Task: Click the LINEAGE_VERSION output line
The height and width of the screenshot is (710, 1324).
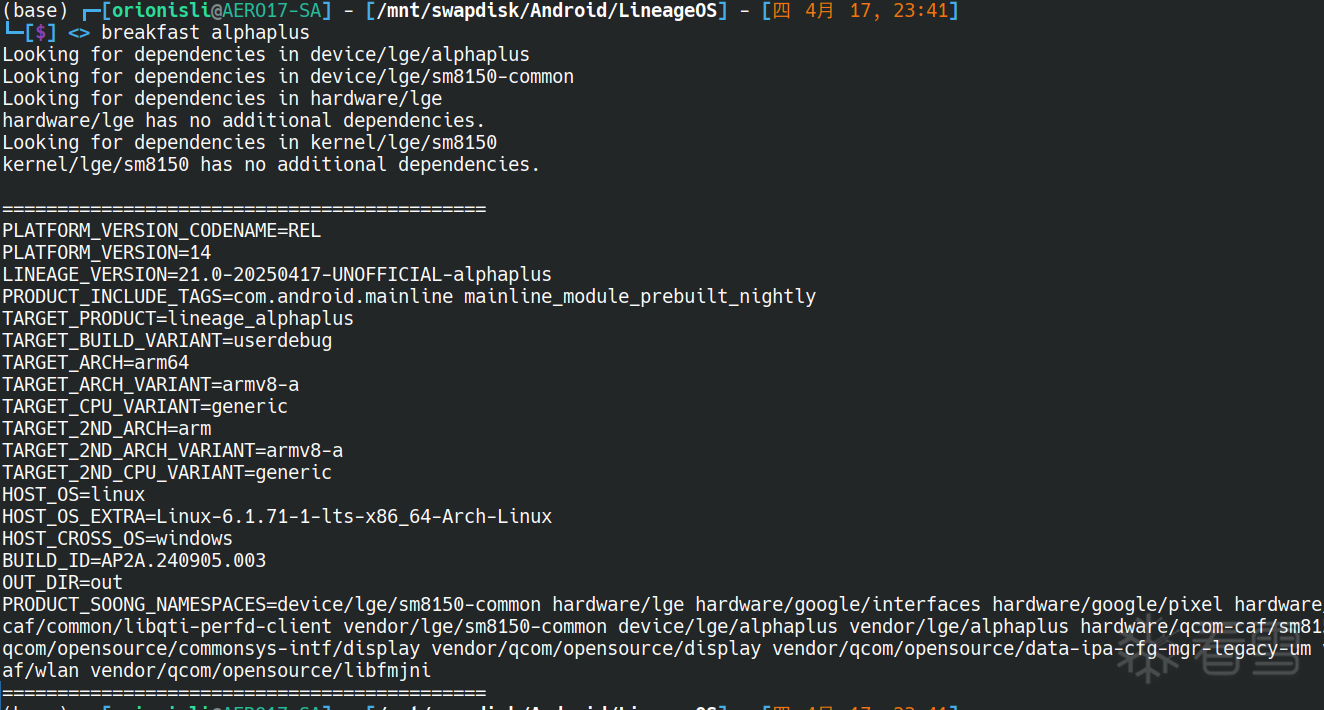Action: (x=276, y=275)
